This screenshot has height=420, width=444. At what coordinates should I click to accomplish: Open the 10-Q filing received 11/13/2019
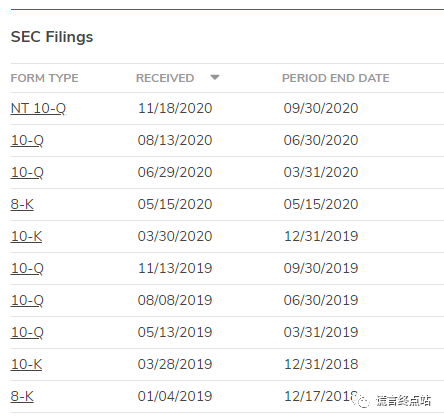tap(27, 268)
